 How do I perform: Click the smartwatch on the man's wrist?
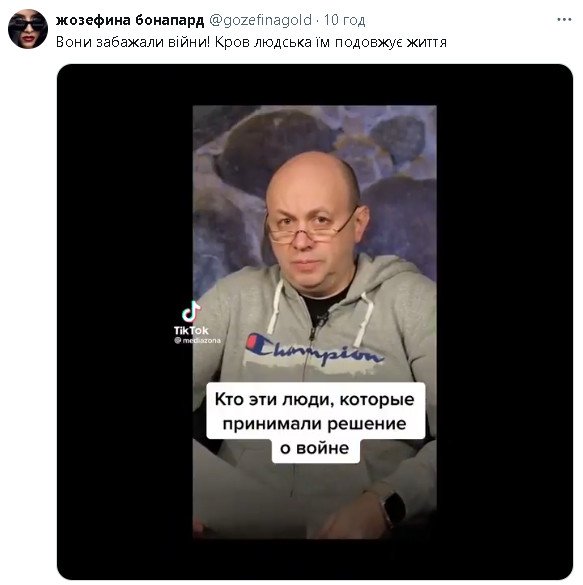pyautogui.click(x=392, y=509)
